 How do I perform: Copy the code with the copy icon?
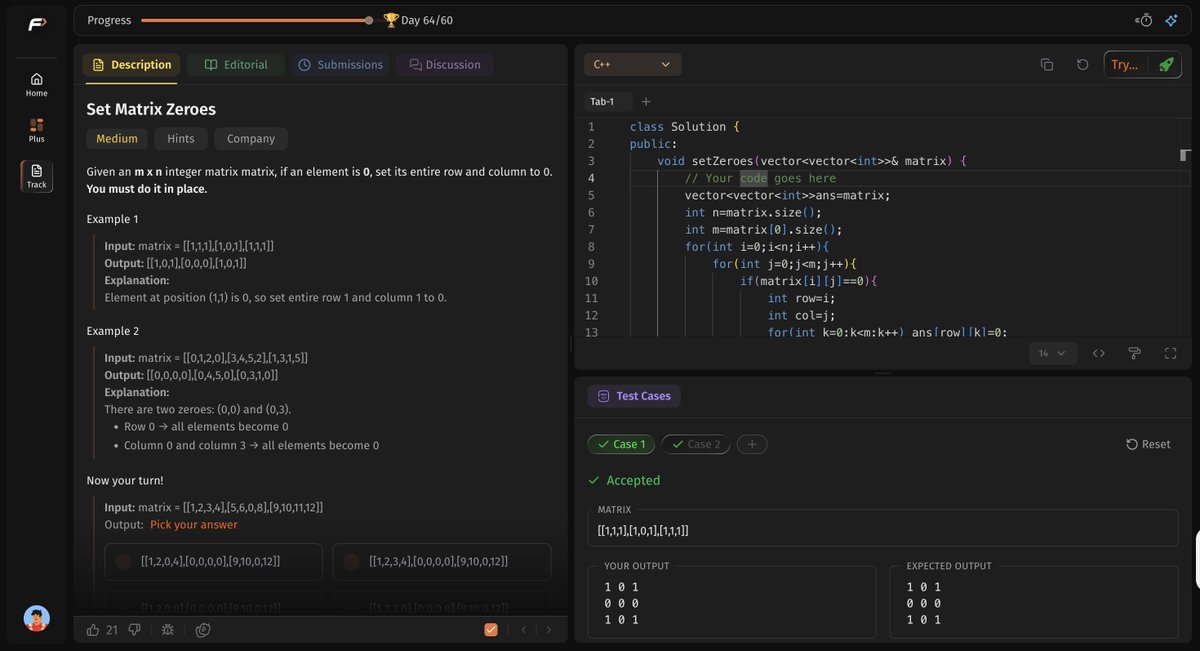click(1047, 64)
